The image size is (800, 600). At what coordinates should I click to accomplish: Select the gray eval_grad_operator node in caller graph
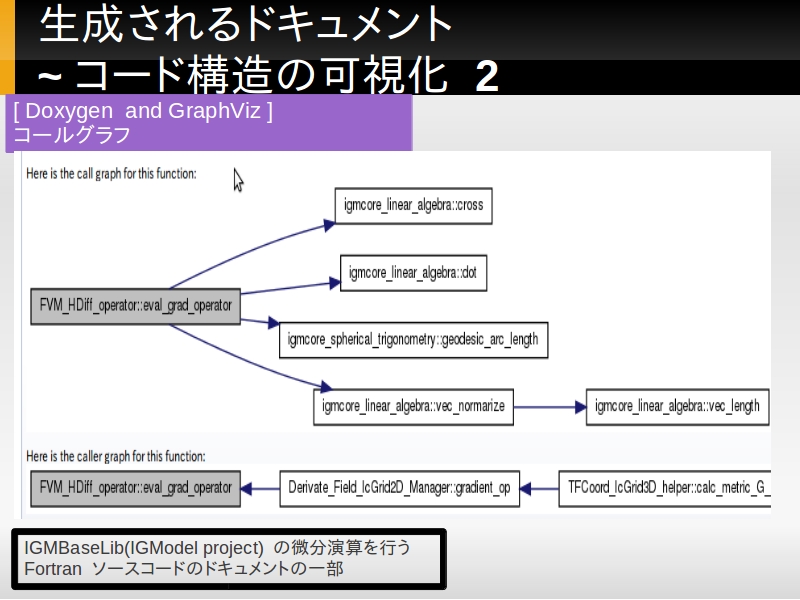point(135,488)
